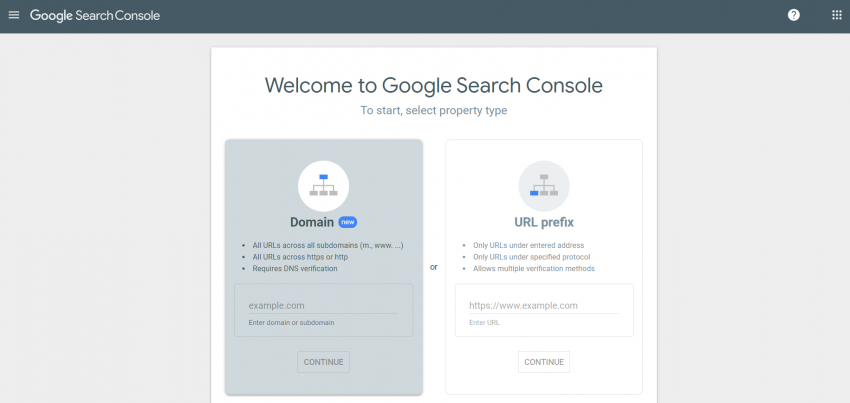Click the blue "new" badge
Viewport: 850px width, 403px height.
pos(347,222)
